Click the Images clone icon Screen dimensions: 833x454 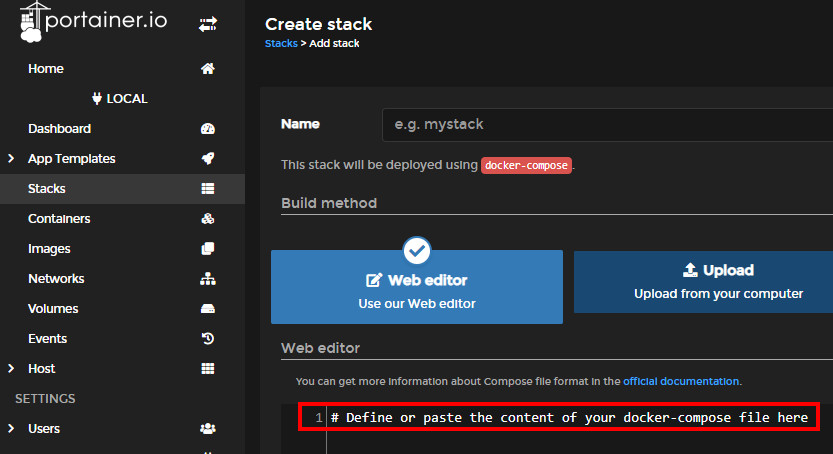208,249
